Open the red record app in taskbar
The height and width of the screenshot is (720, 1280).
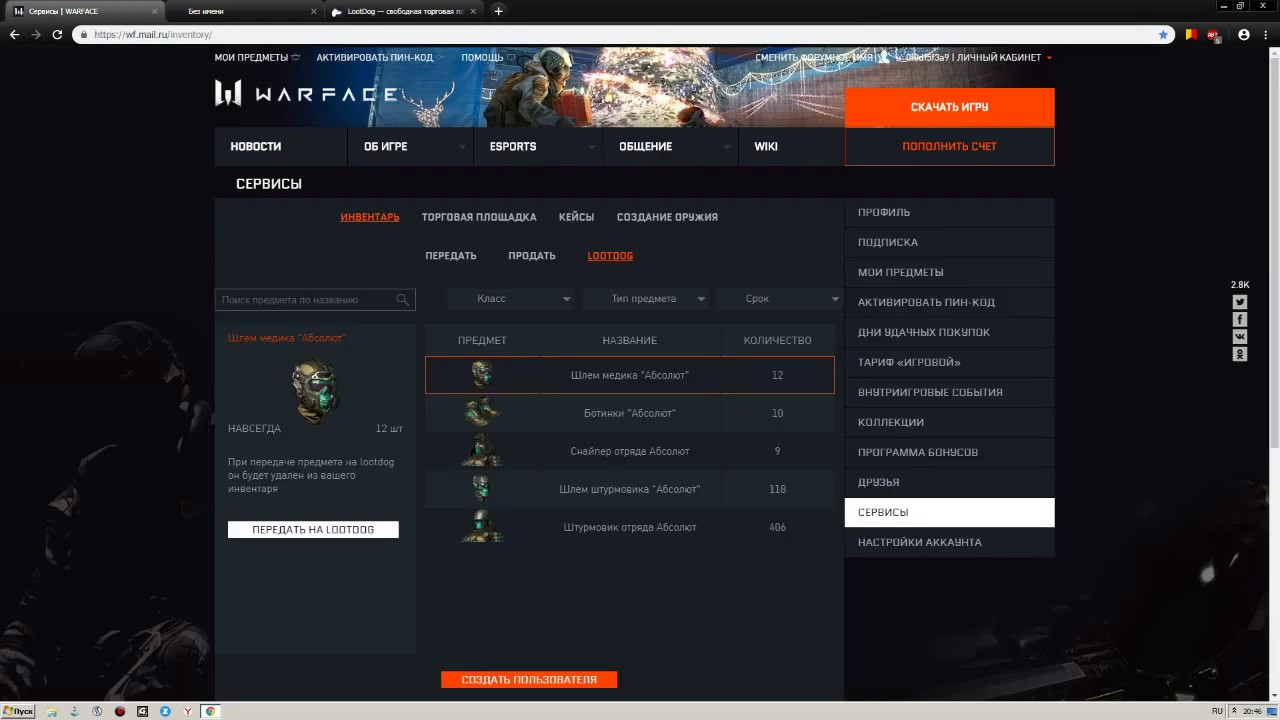click(120, 711)
